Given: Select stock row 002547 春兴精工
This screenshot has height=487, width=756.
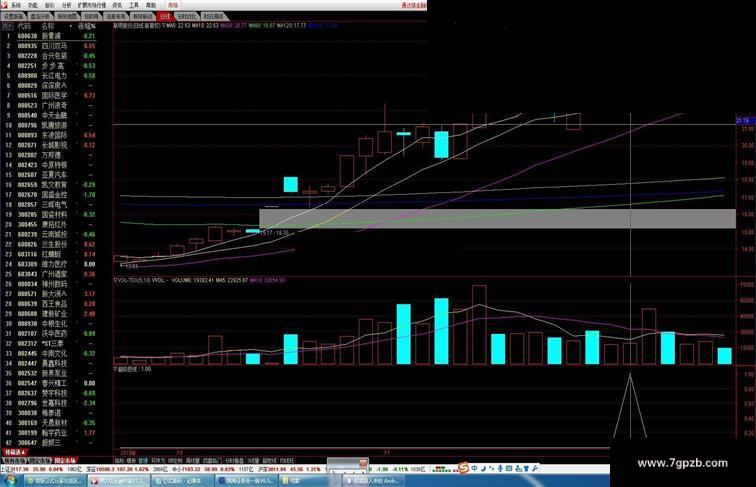Looking at the screenshot, I should [51, 383].
